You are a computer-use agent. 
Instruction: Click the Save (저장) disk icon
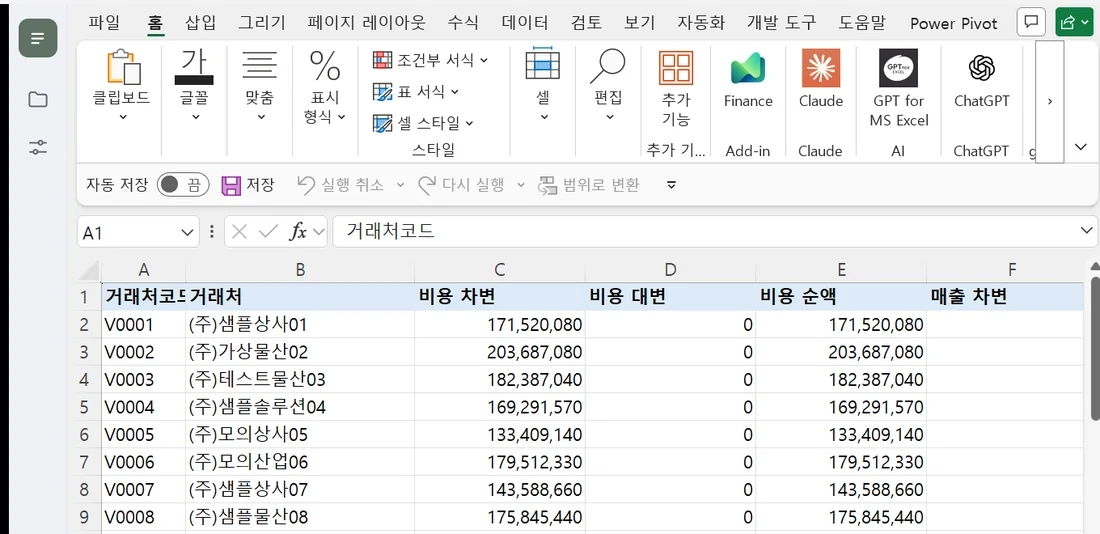tap(231, 185)
